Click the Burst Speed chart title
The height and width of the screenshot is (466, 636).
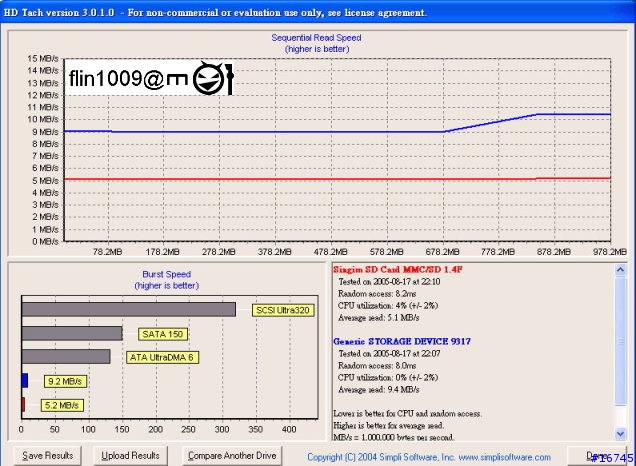point(167,275)
